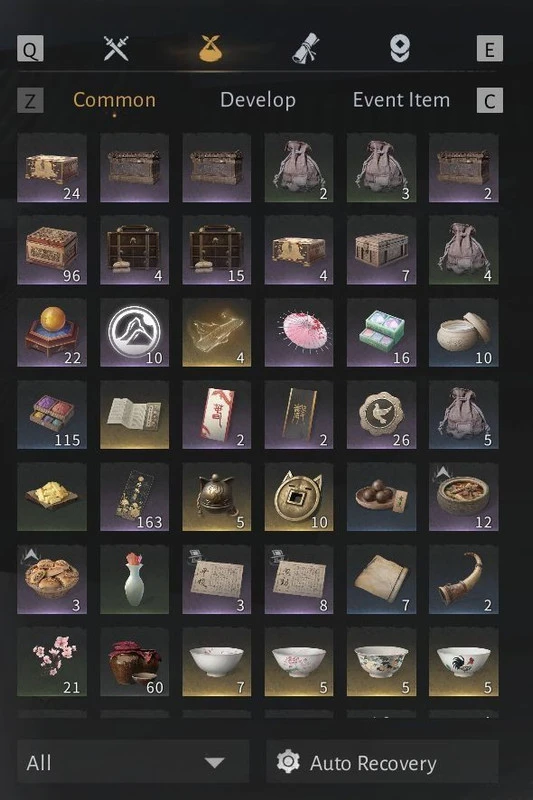Switch to the Develop tab
The width and height of the screenshot is (533, 800).
258,100
